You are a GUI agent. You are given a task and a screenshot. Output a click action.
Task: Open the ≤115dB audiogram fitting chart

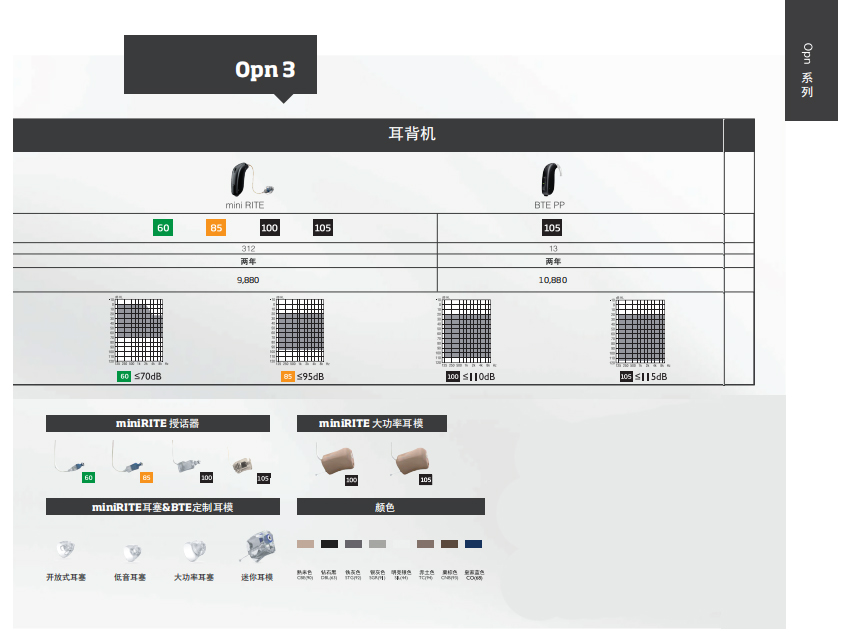click(x=636, y=331)
